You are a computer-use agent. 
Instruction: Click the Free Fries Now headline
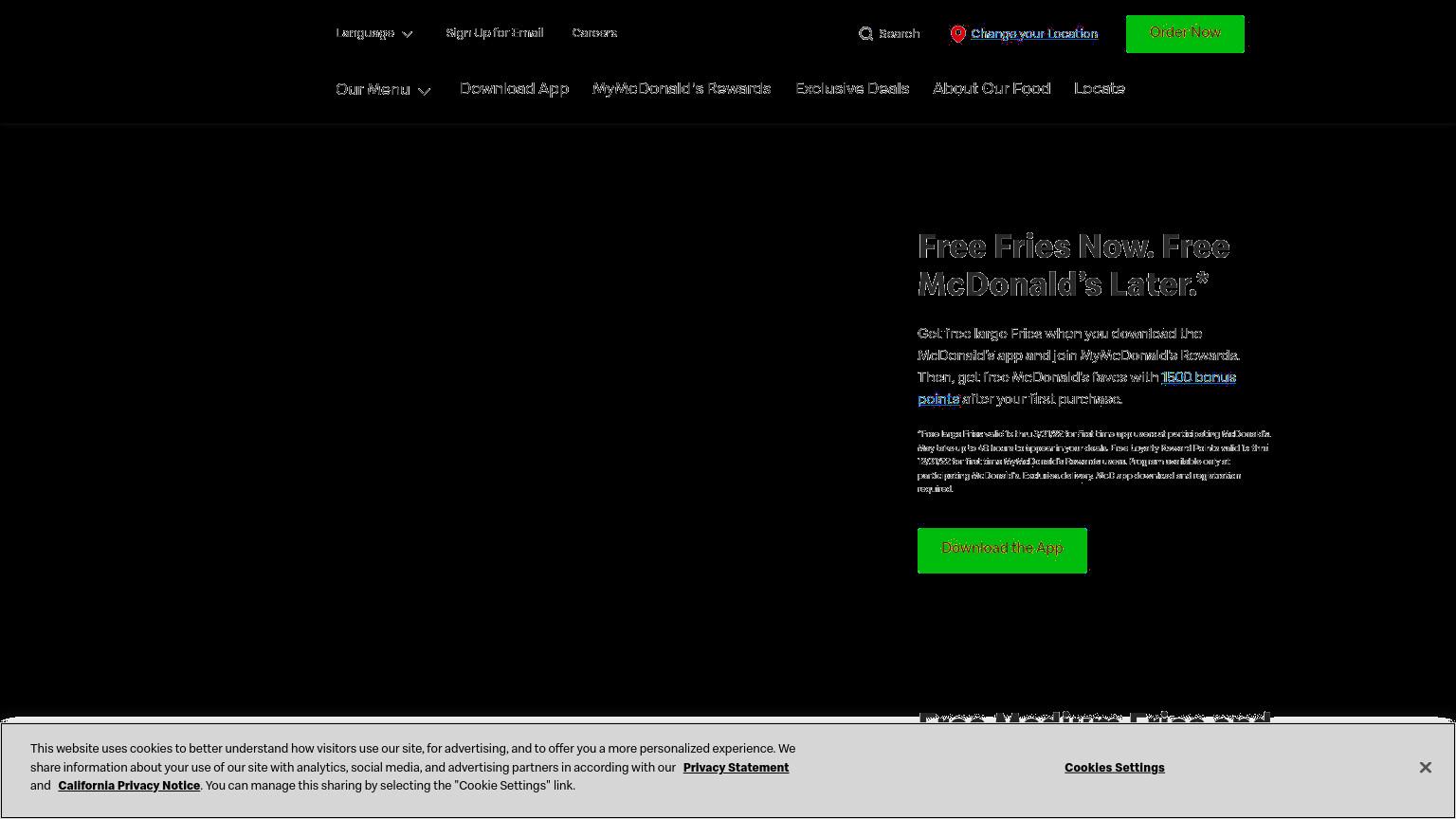coord(1074,265)
